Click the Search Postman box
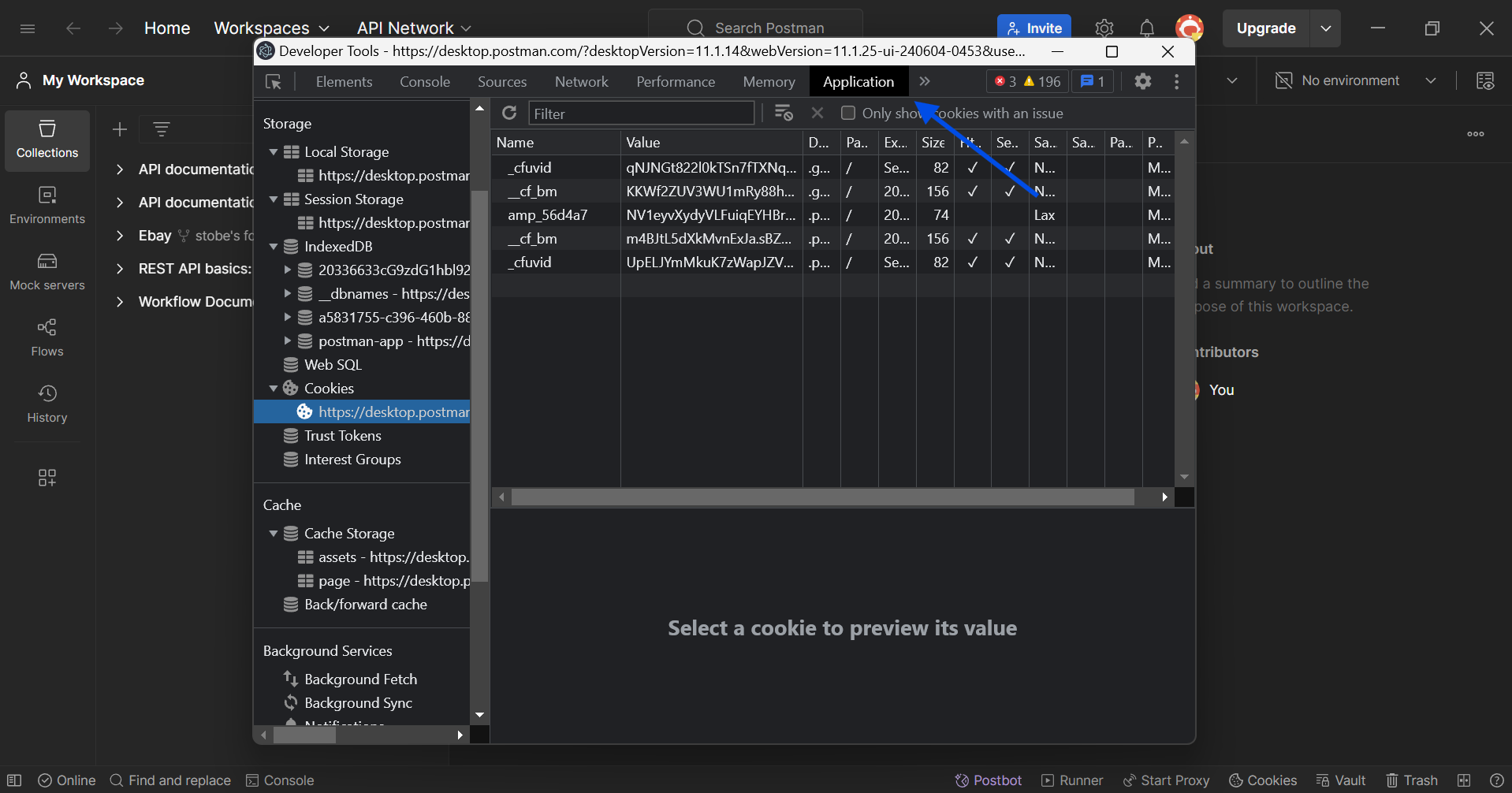The width and height of the screenshot is (1512, 793). tap(755, 28)
